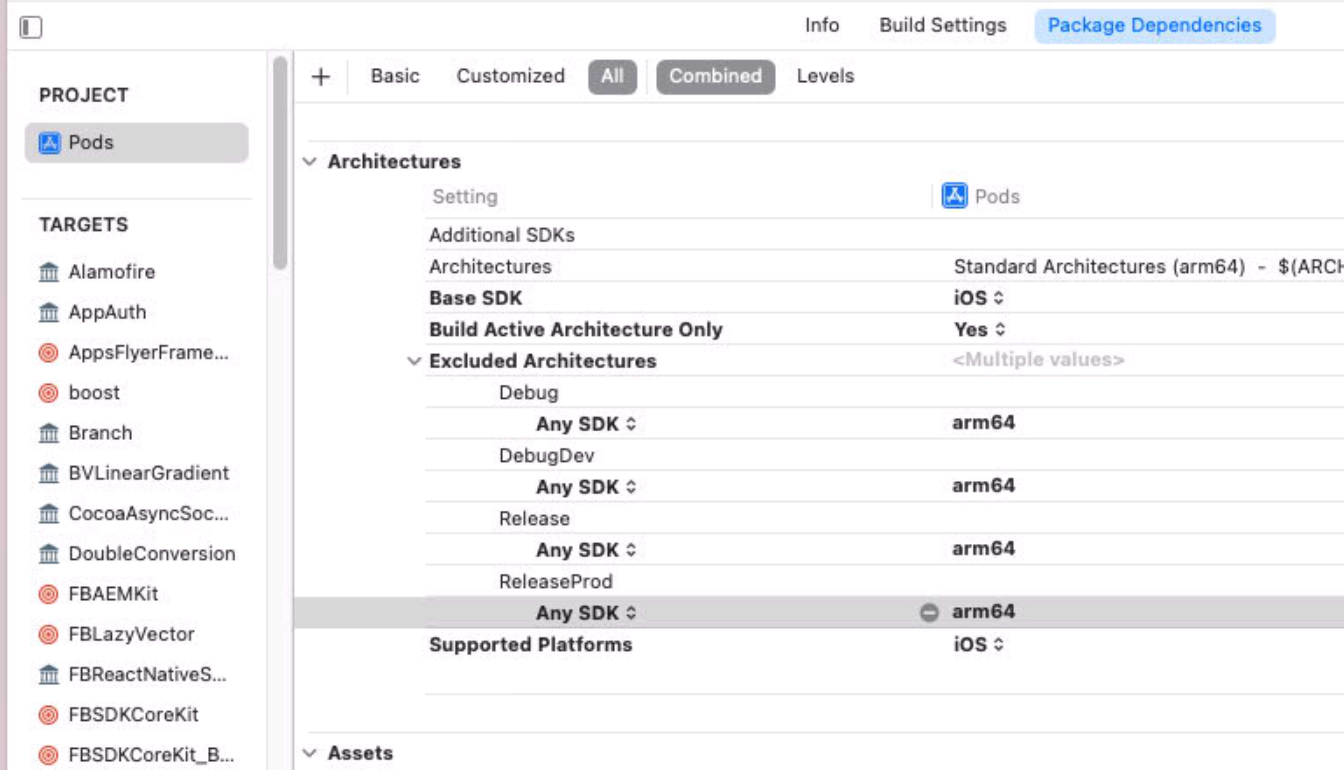Switch to Combined view mode

pyautogui.click(x=715, y=77)
